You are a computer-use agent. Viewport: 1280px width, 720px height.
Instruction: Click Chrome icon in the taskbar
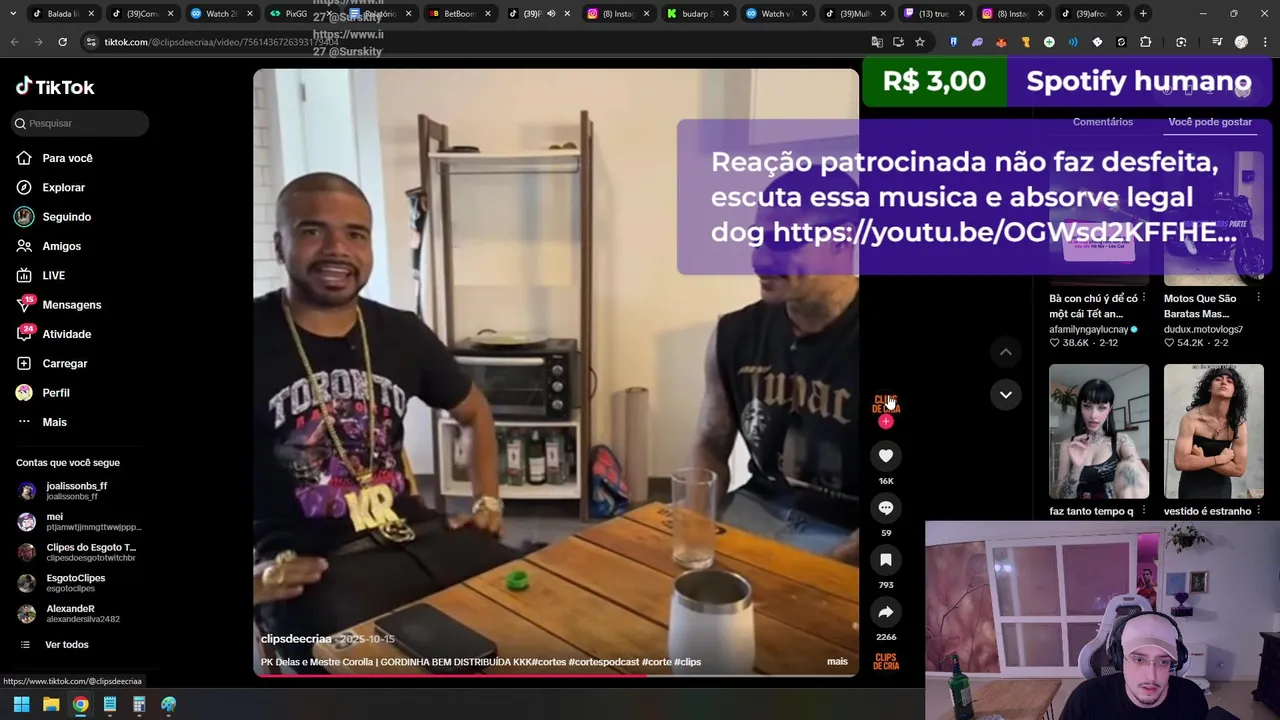tap(80, 704)
